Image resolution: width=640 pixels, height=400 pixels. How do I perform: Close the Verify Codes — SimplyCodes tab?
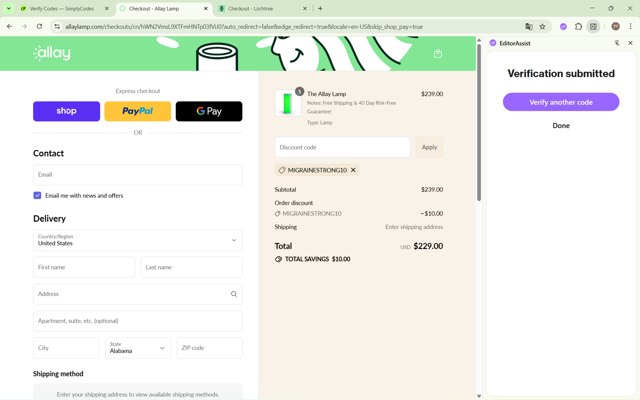pyautogui.click(x=107, y=8)
